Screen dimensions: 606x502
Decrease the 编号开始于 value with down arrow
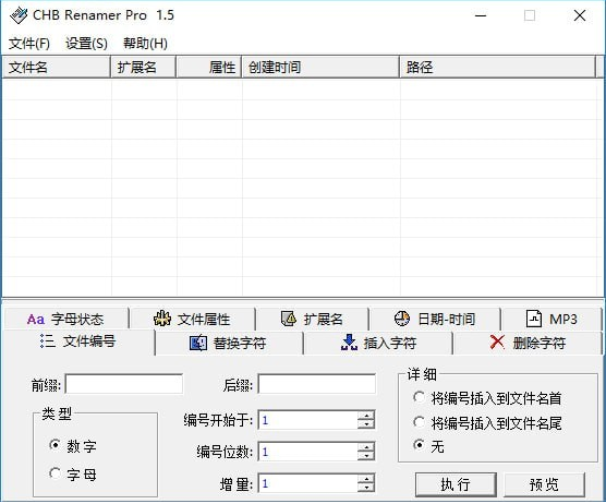pos(366,424)
